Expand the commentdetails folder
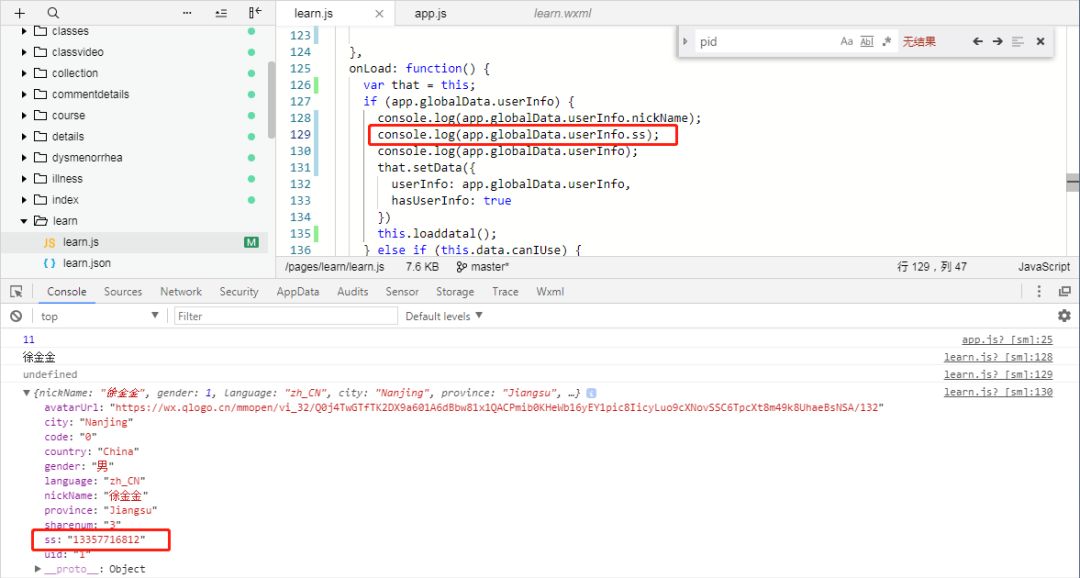Screen dimensions: 1080x578 tap(24, 94)
